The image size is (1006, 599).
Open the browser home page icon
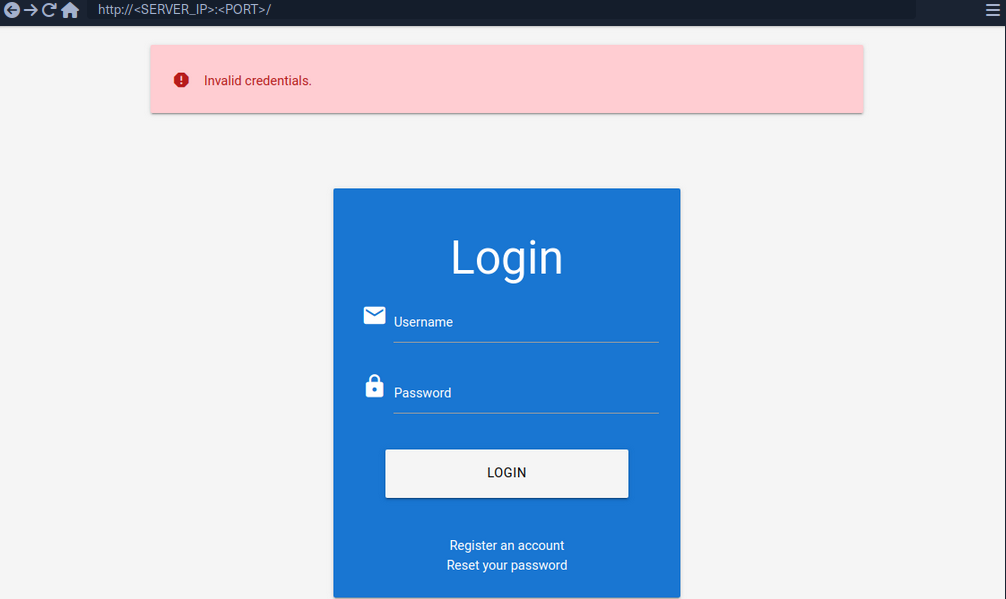tap(69, 11)
